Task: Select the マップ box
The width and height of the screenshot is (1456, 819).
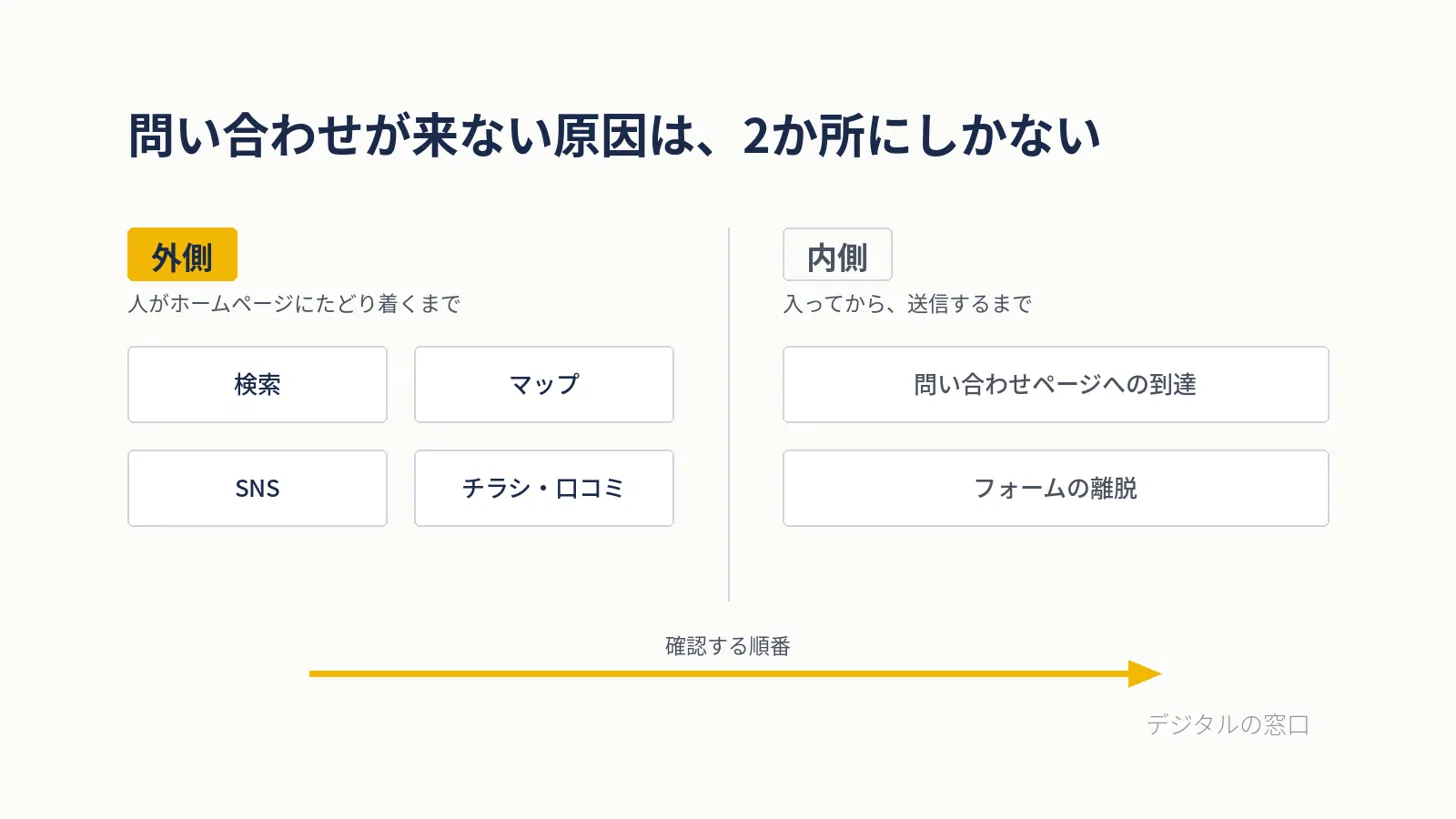Action: coord(544,384)
